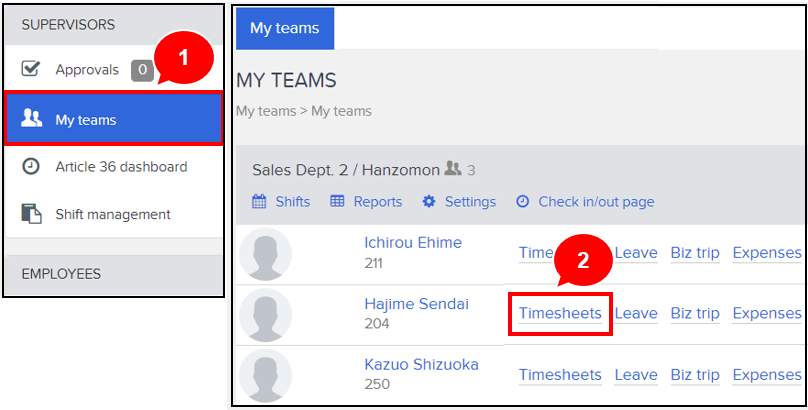Open Ichirou Ehime's employee profile name
This screenshot has width=808, height=410.
pyautogui.click(x=413, y=242)
